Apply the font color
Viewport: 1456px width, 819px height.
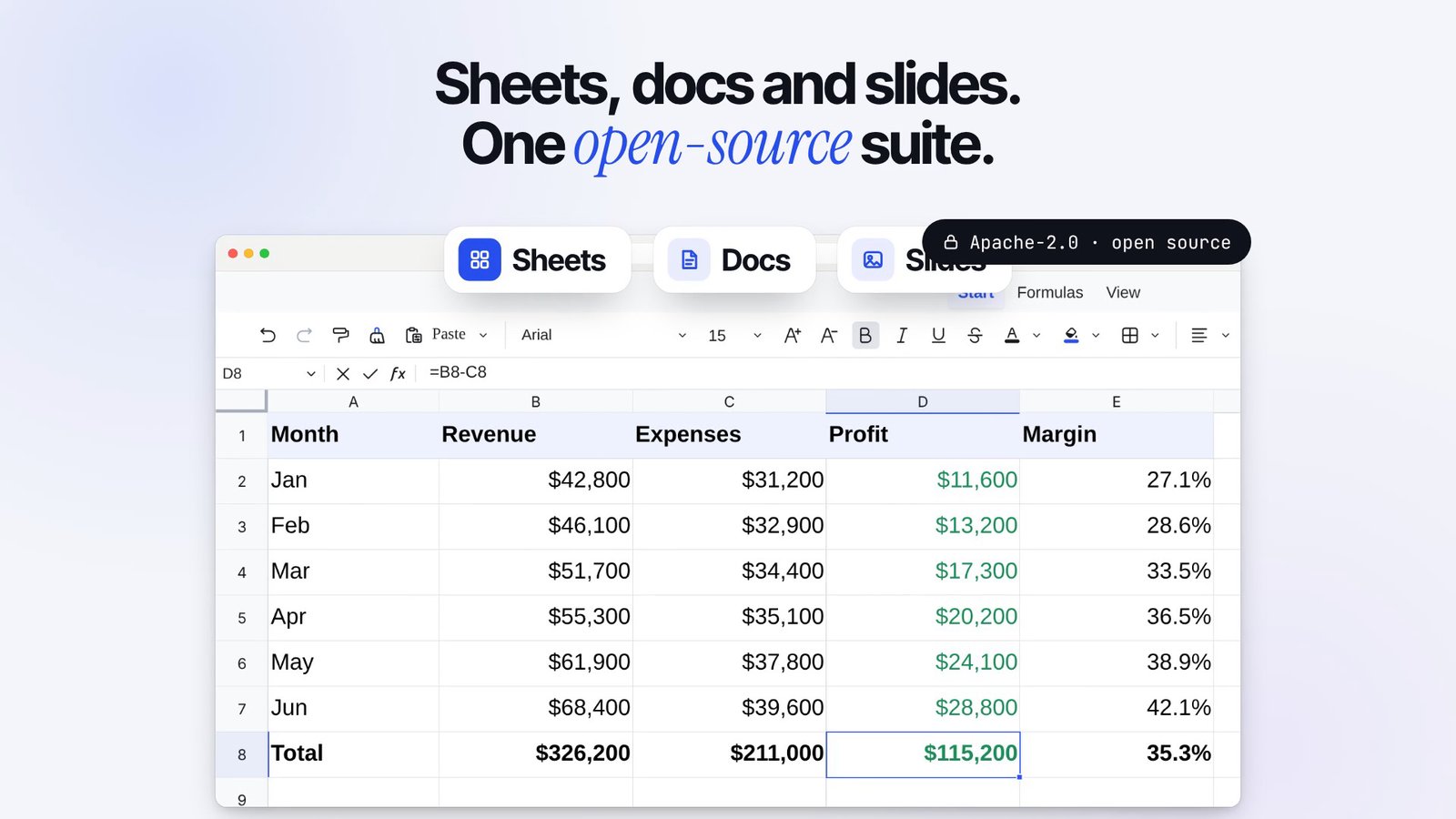[1012, 335]
